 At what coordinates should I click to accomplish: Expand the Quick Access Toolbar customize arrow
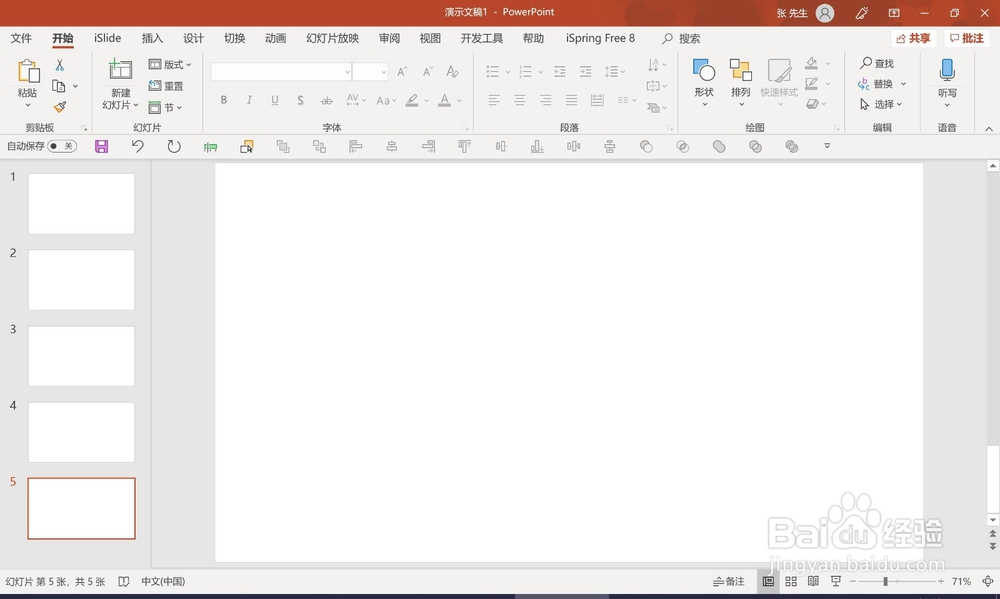tap(827, 146)
